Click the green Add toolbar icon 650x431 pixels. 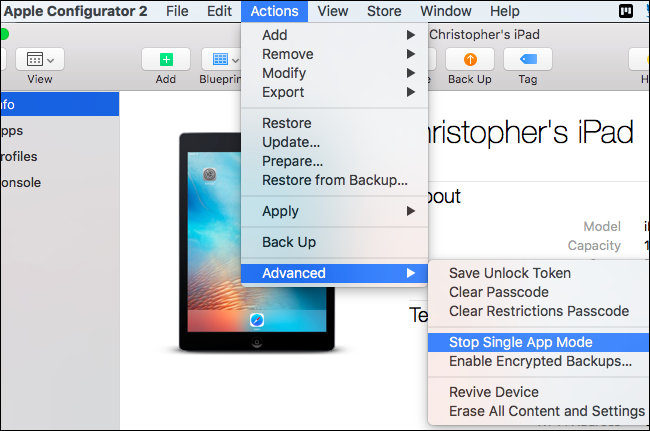(166, 59)
